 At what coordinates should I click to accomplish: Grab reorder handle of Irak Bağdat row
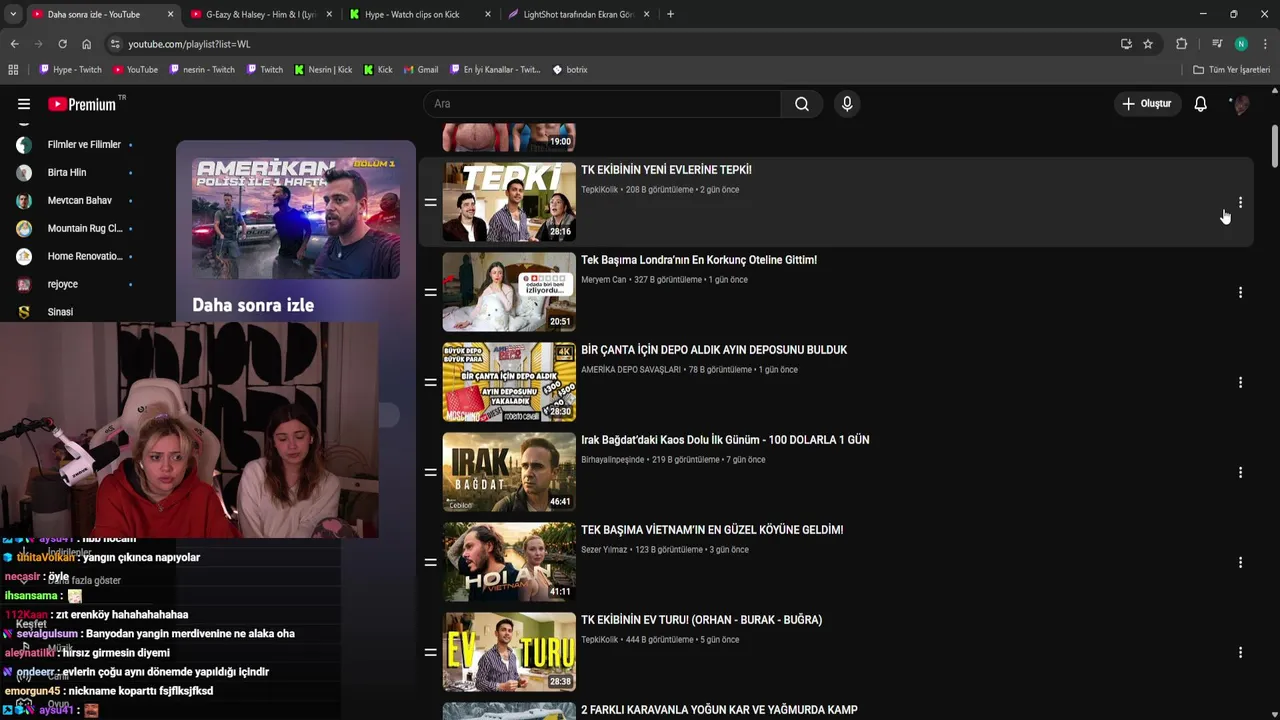click(x=430, y=472)
